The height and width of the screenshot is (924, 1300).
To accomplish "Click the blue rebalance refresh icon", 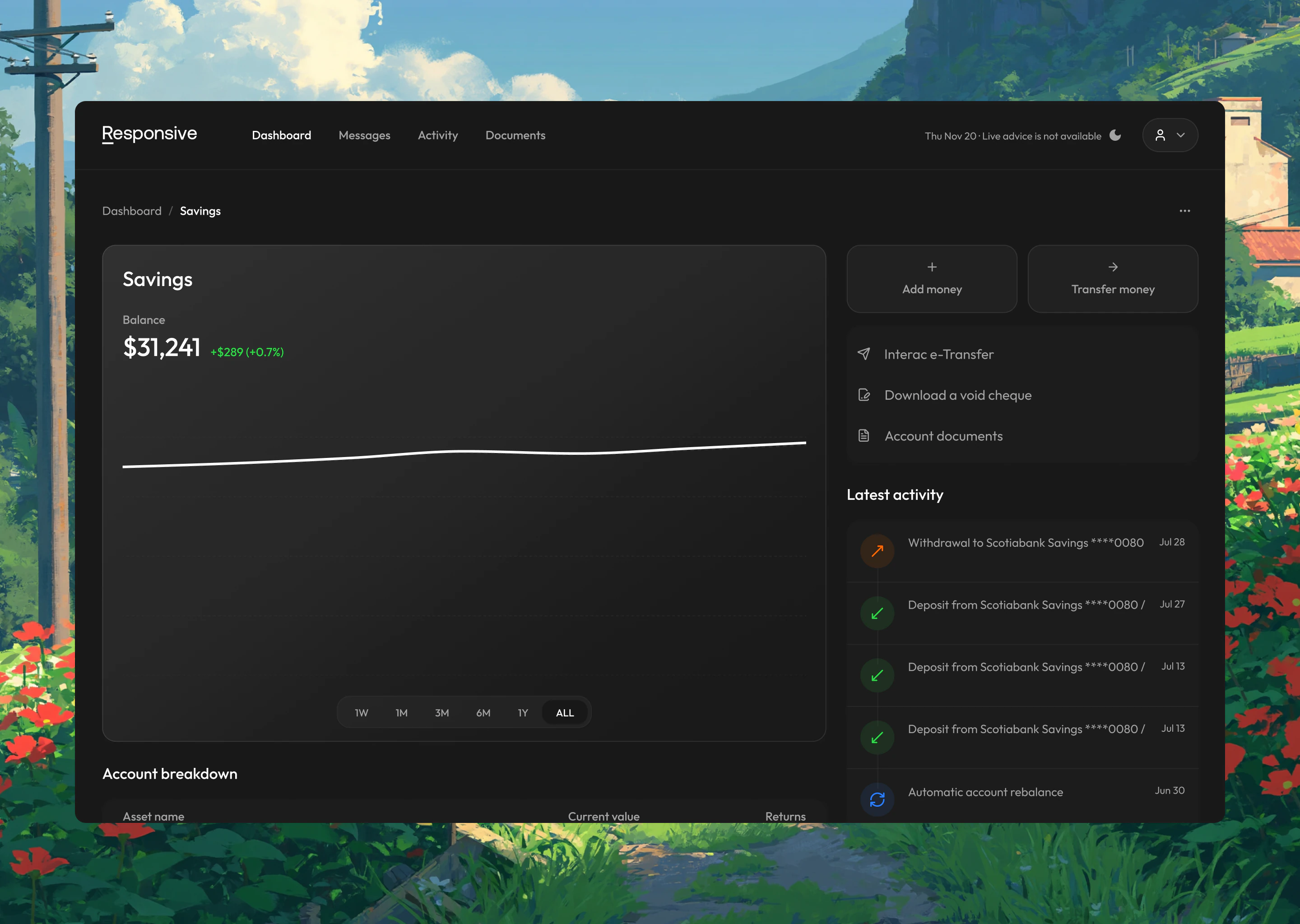I will coord(877,799).
